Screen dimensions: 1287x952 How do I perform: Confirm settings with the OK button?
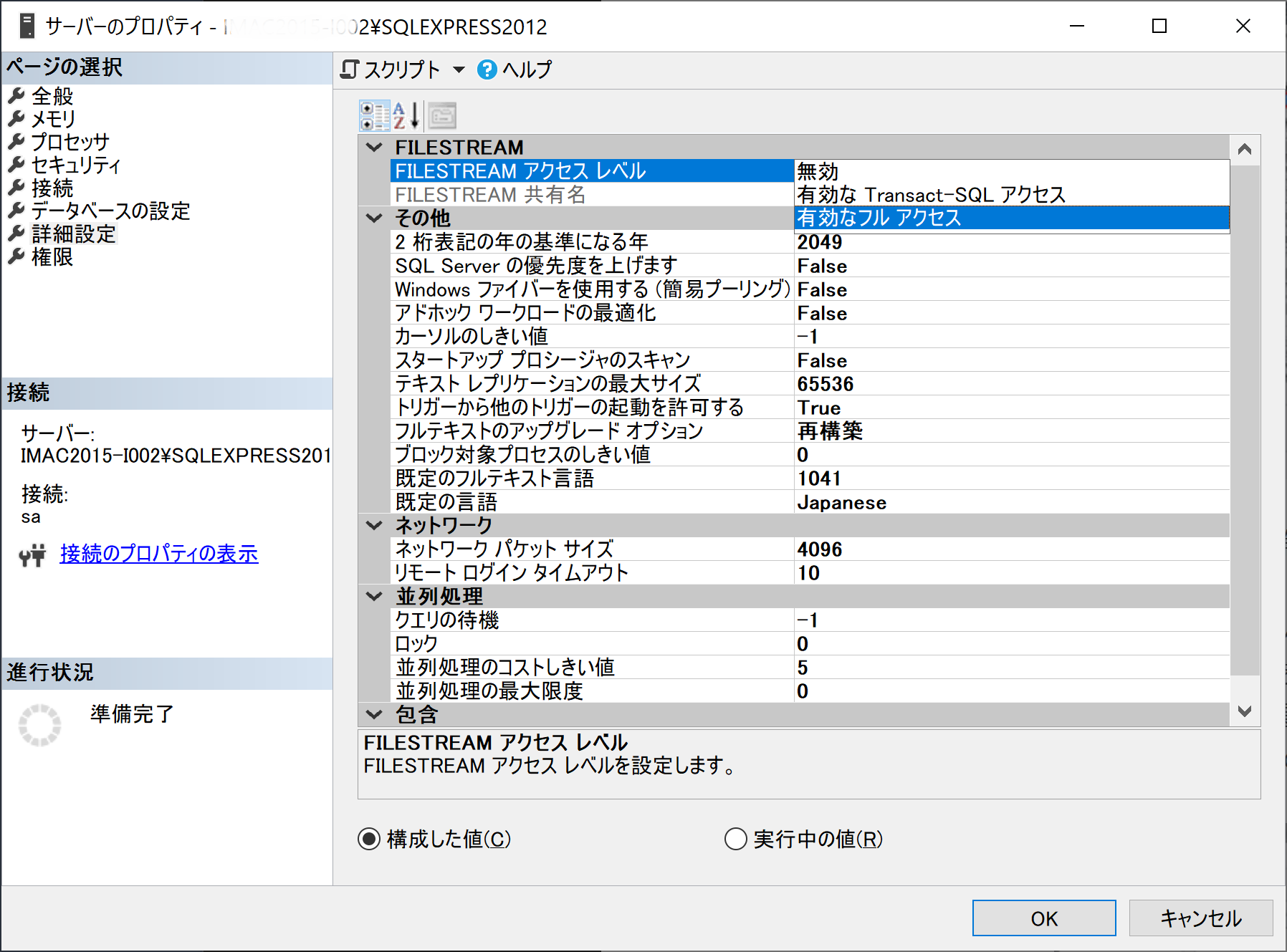(x=1043, y=918)
